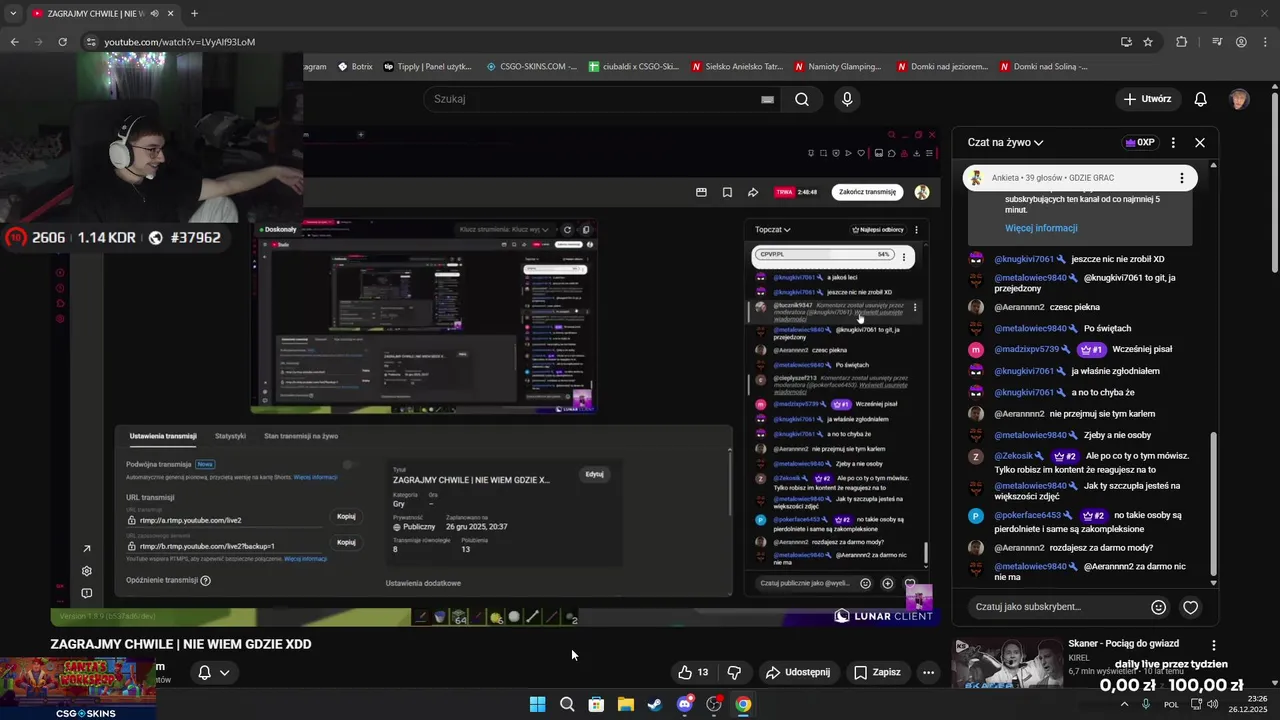Click the @madzixpv5739 username in chat
Screen dimensions: 1280x720
[1026, 350]
